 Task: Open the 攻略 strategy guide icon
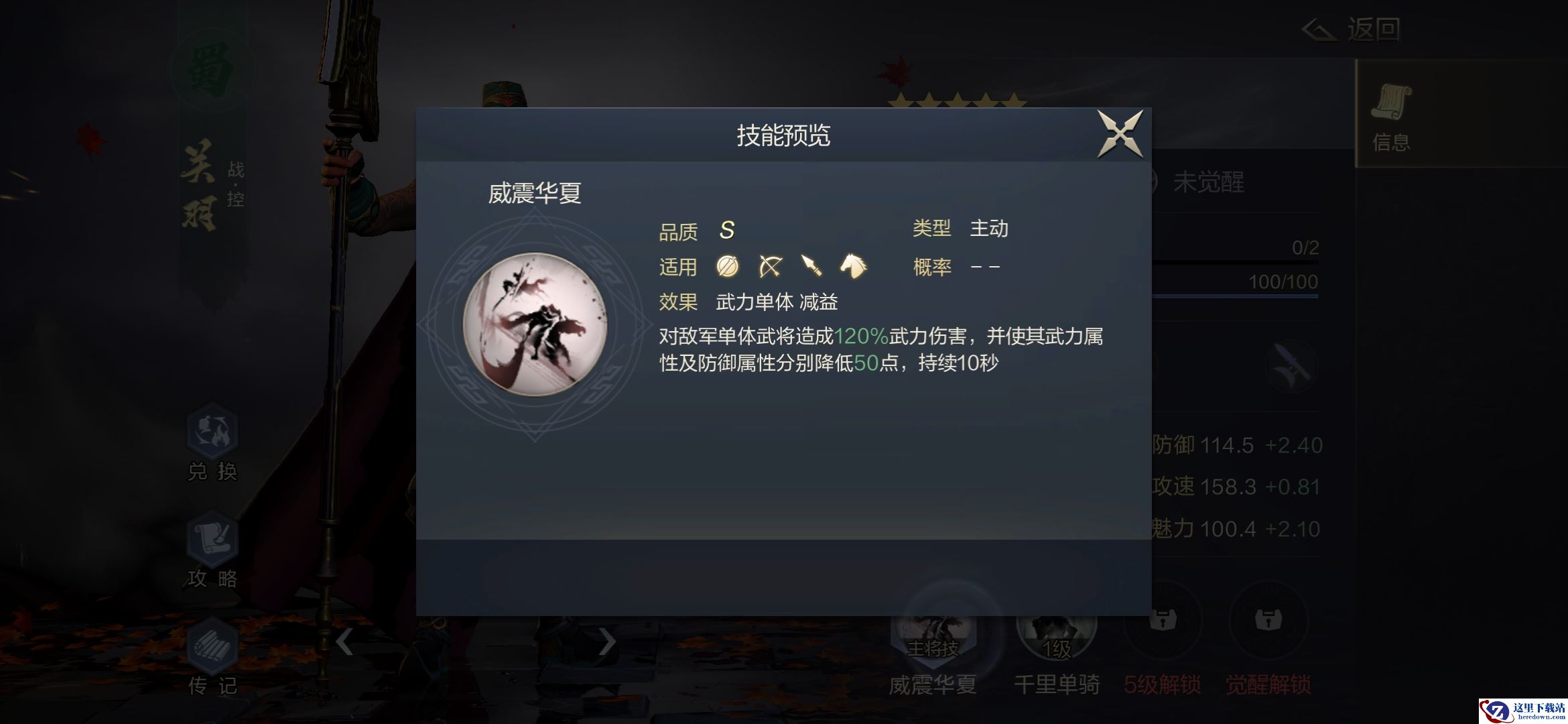(x=212, y=550)
